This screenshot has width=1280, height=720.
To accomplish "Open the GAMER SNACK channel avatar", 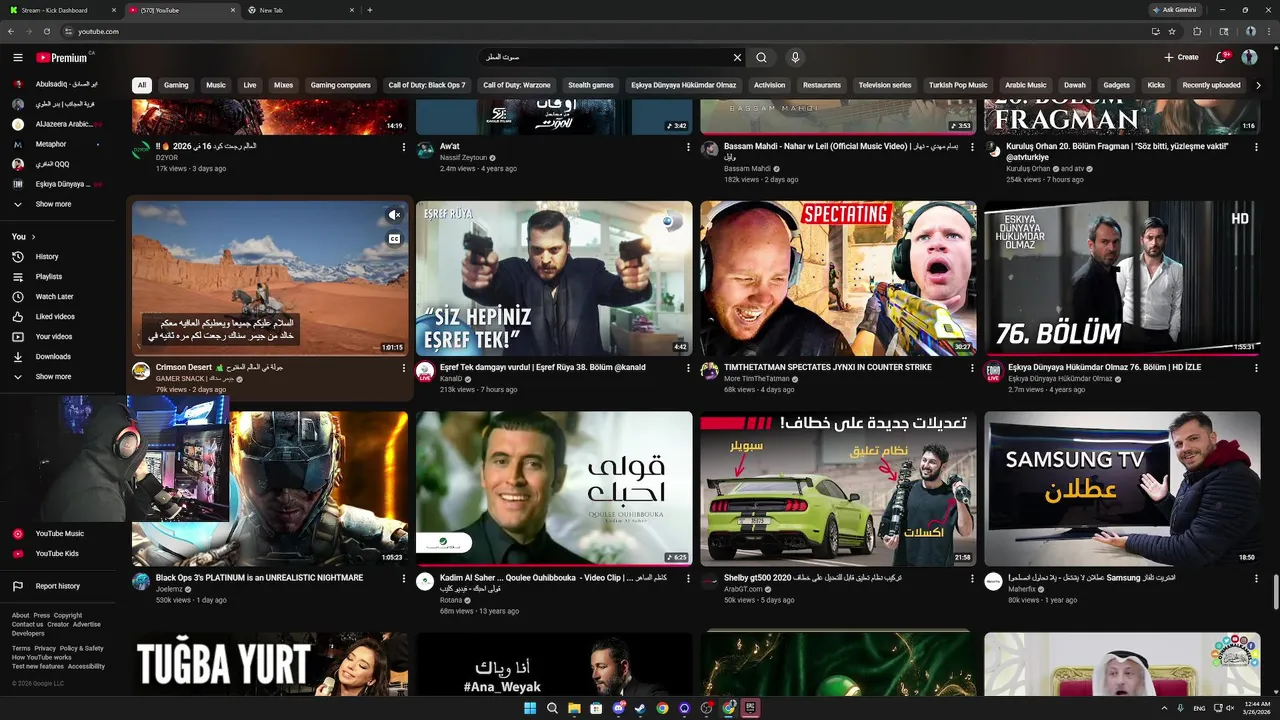I will pos(141,371).
